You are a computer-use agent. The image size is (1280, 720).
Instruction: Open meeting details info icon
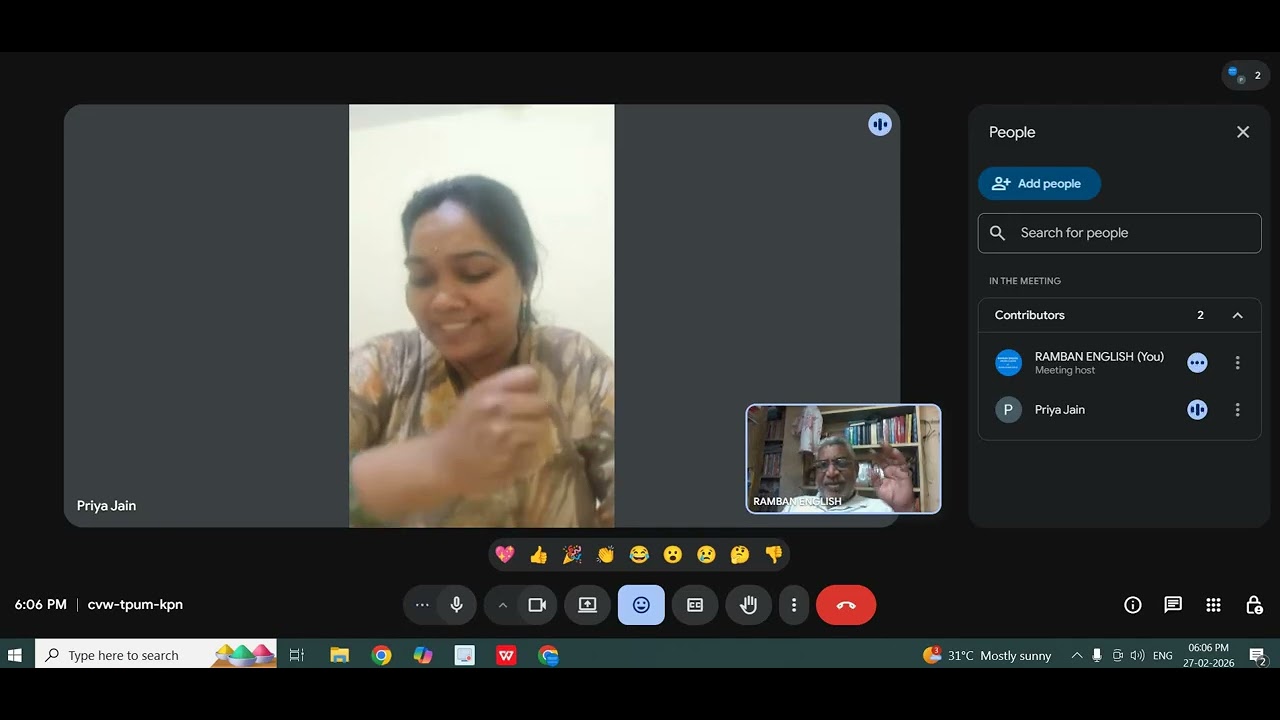(x=1133, y=605)
